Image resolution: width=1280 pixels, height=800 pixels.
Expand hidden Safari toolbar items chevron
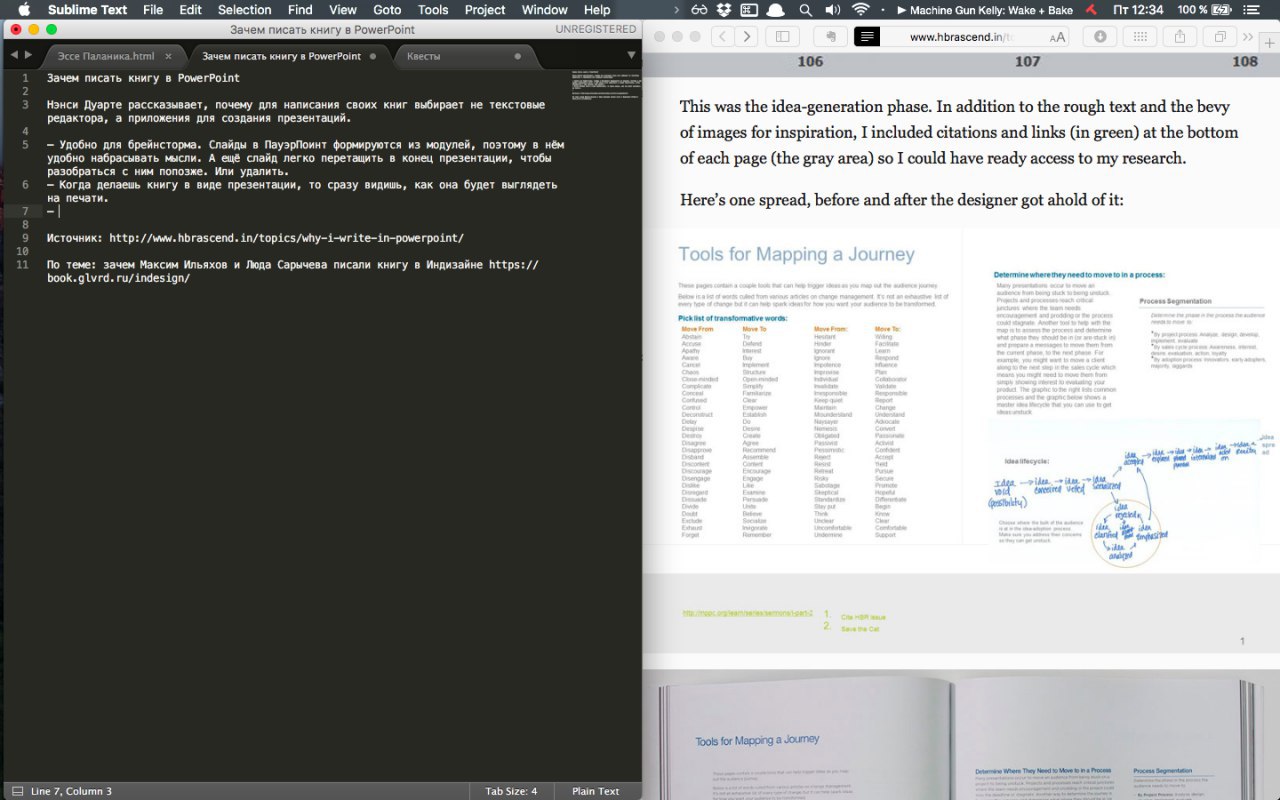coord(1247,37)
